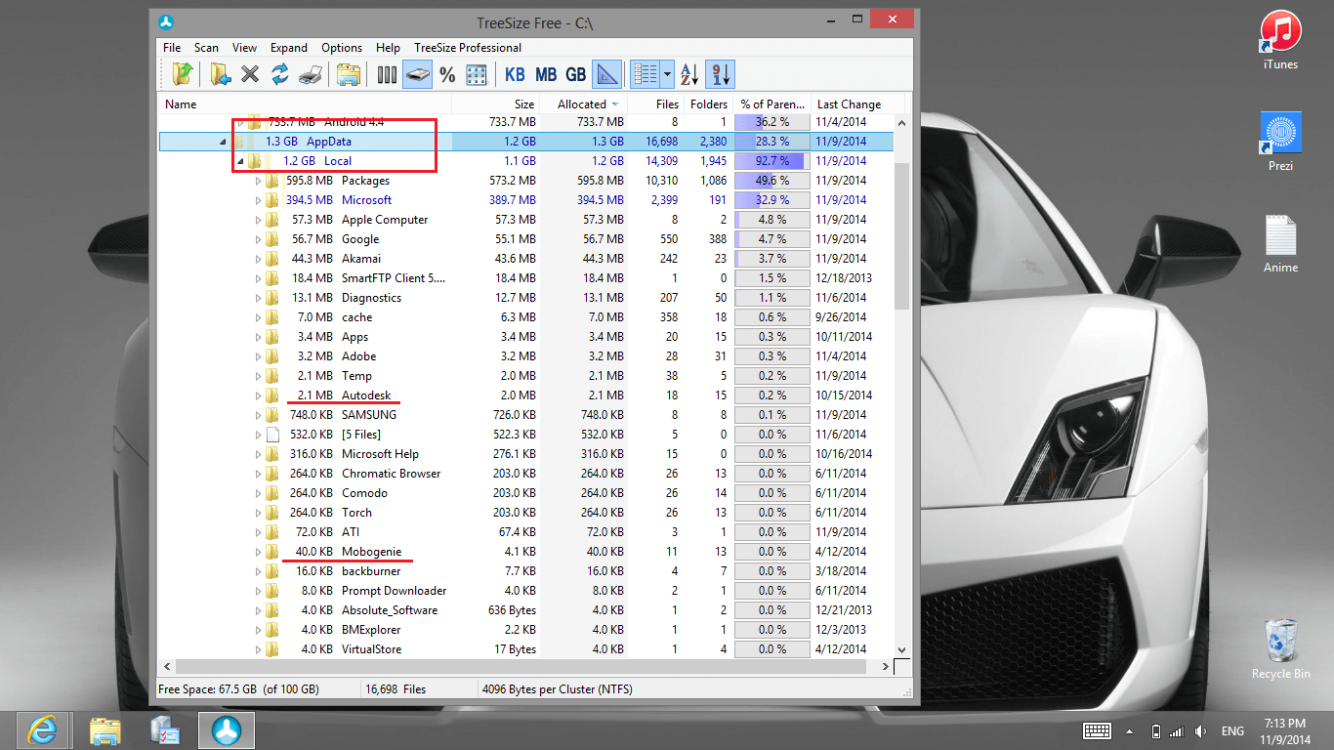The width and height of the screenshot is (1334, 750).
Task: Select the Chromatic Browser row
Action: [x=526, y=474]
